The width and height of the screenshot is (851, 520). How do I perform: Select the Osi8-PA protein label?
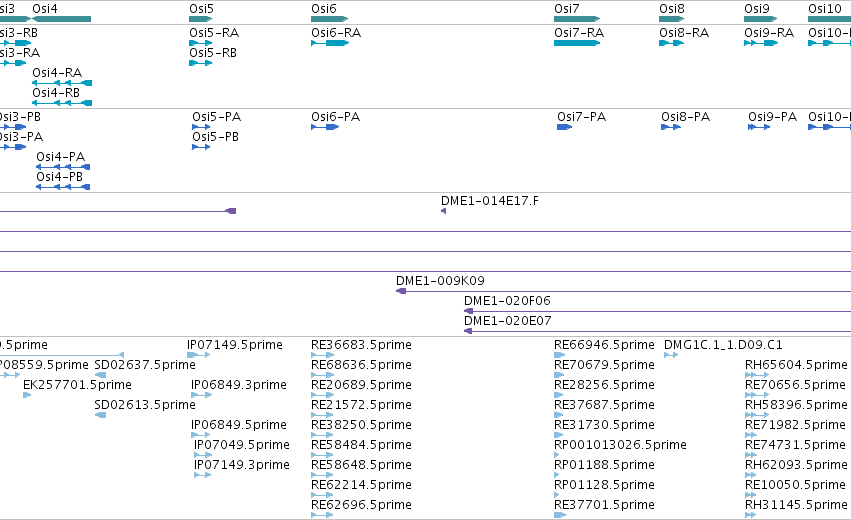pyautogui.click(x=685, y=117)
